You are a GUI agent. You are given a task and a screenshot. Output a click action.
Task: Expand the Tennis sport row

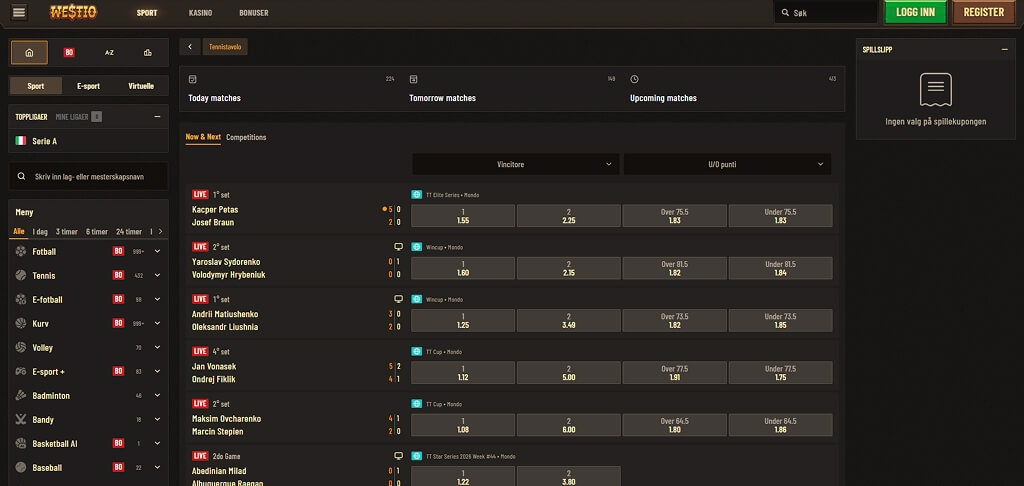pyautogui.click(x=157, y=276)
